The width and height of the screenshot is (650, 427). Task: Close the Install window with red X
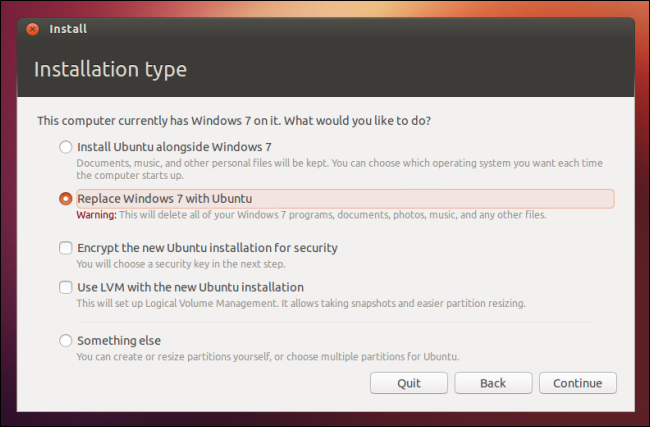pyautogui.click(x=32, y=29)
